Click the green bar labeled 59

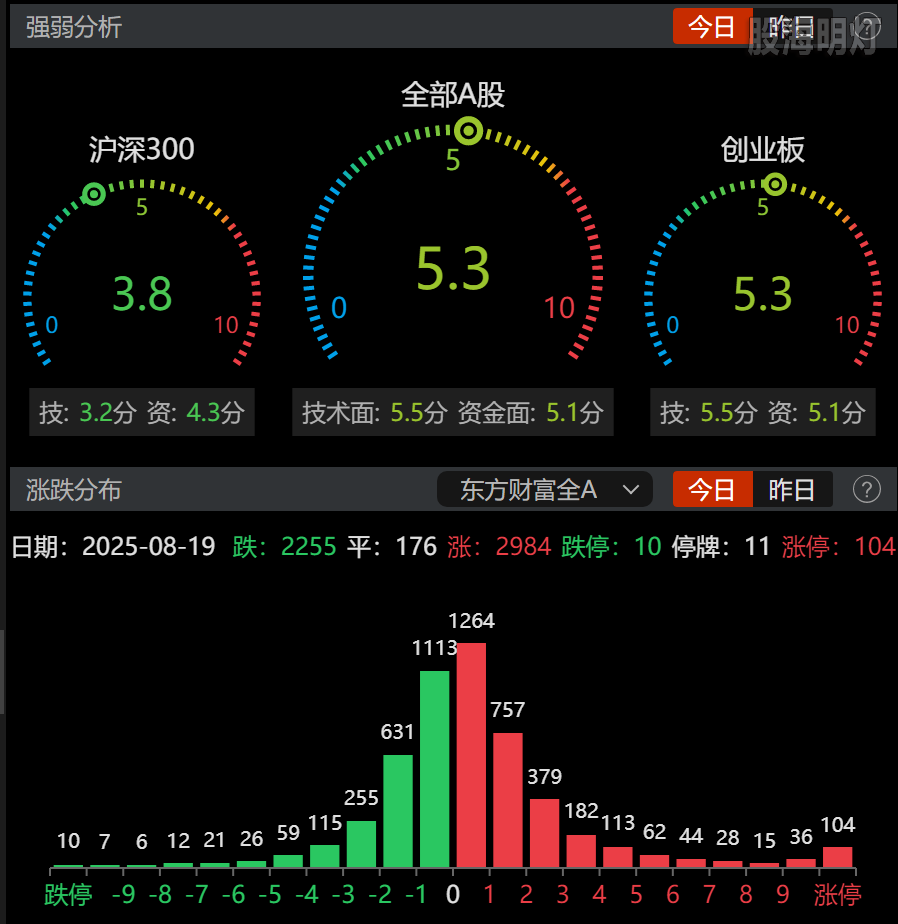(x=288, y=861)
